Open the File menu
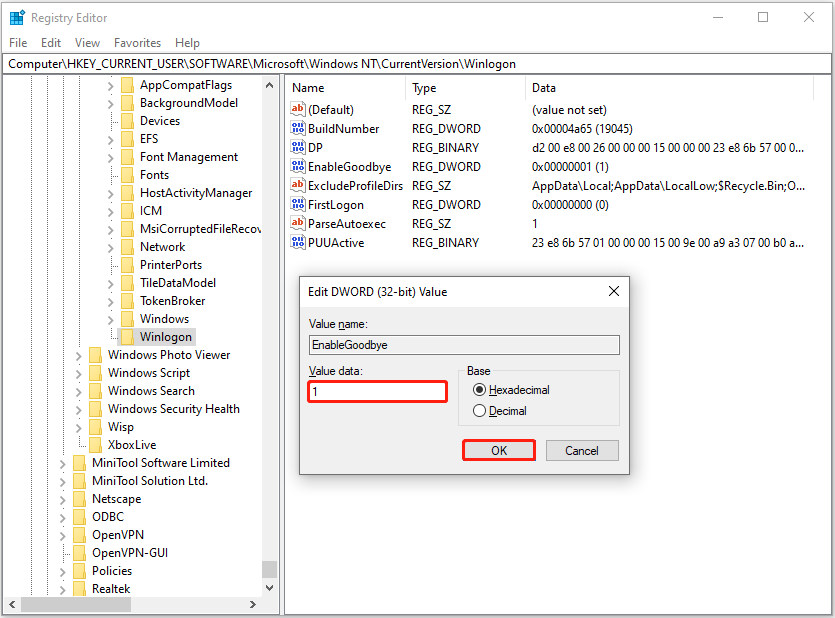Image resolution: width=835 pixels, height=618 pixels. 18,43
